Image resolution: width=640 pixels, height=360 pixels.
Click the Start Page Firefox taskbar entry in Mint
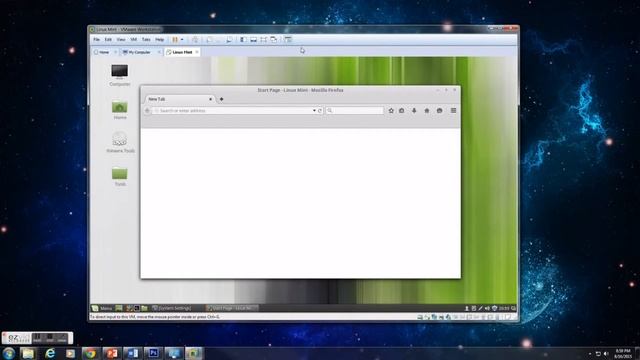pos(231,308)
